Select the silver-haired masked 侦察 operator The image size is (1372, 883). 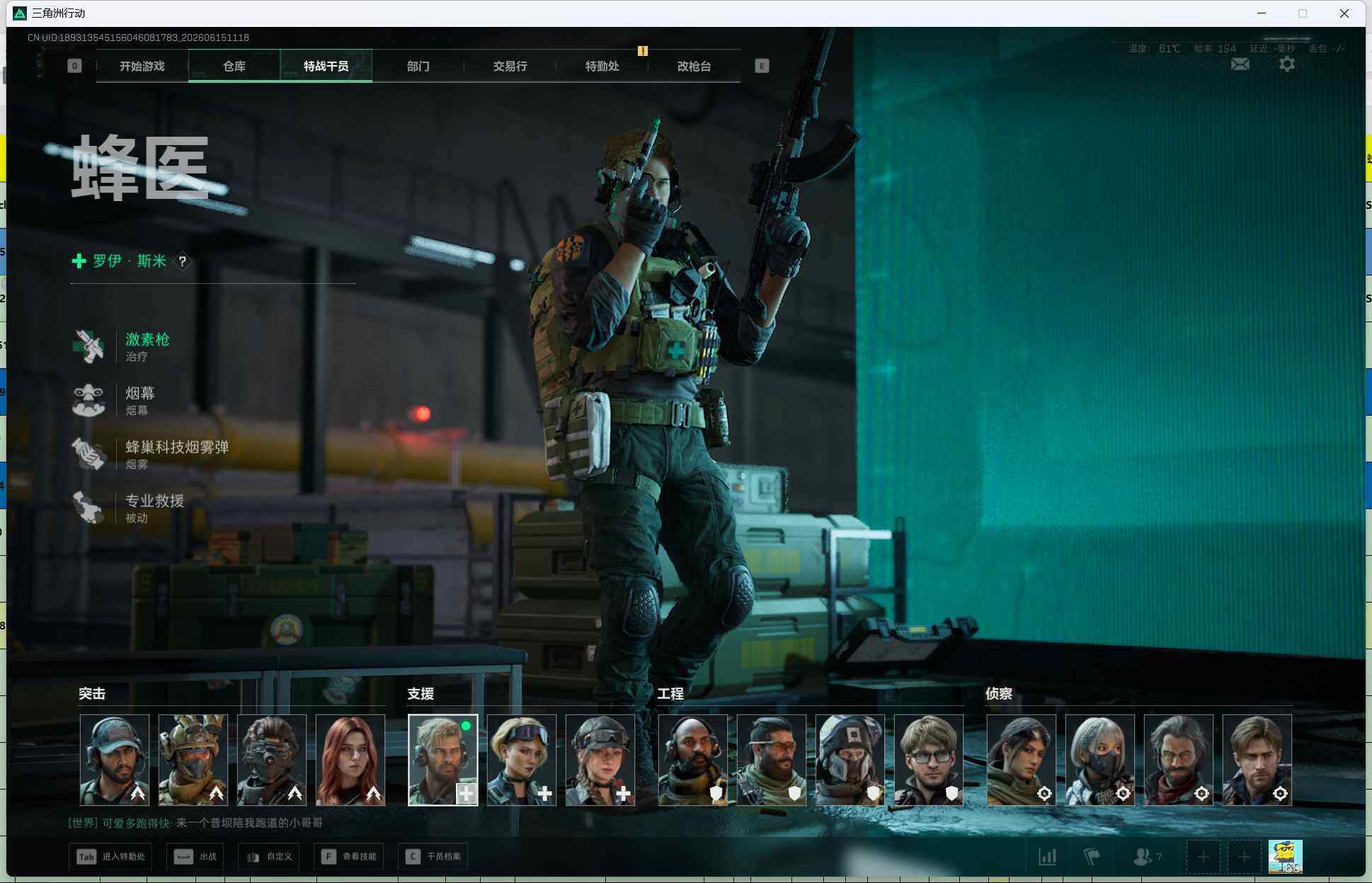click(1100, 760)
